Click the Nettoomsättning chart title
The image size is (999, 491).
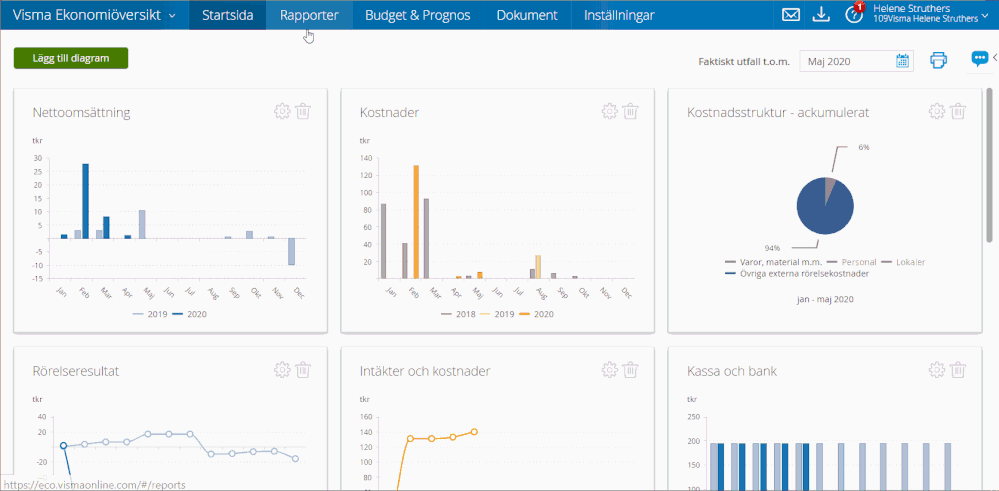82,113
